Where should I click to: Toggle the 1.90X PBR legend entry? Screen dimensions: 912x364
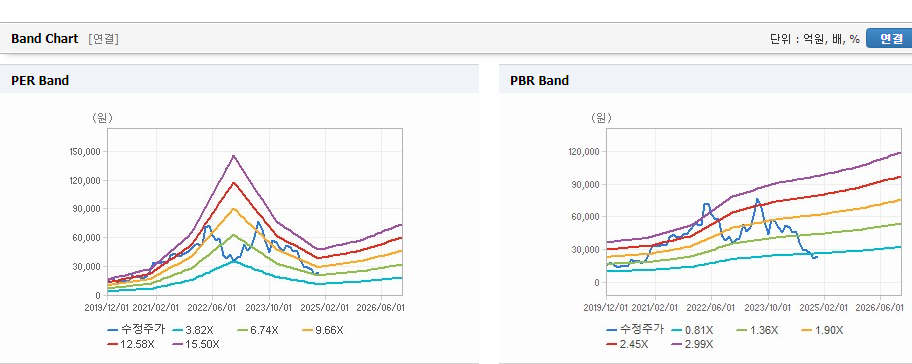pyautogui.click(x=822, y=330)
